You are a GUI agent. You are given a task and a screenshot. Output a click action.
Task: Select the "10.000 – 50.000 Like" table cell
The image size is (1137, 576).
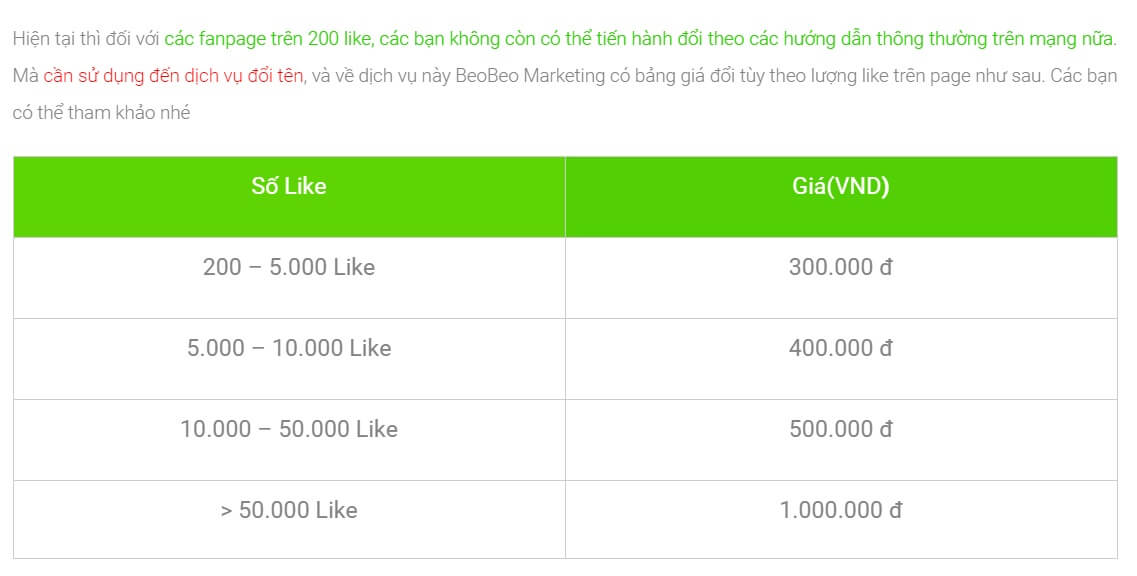289,430
